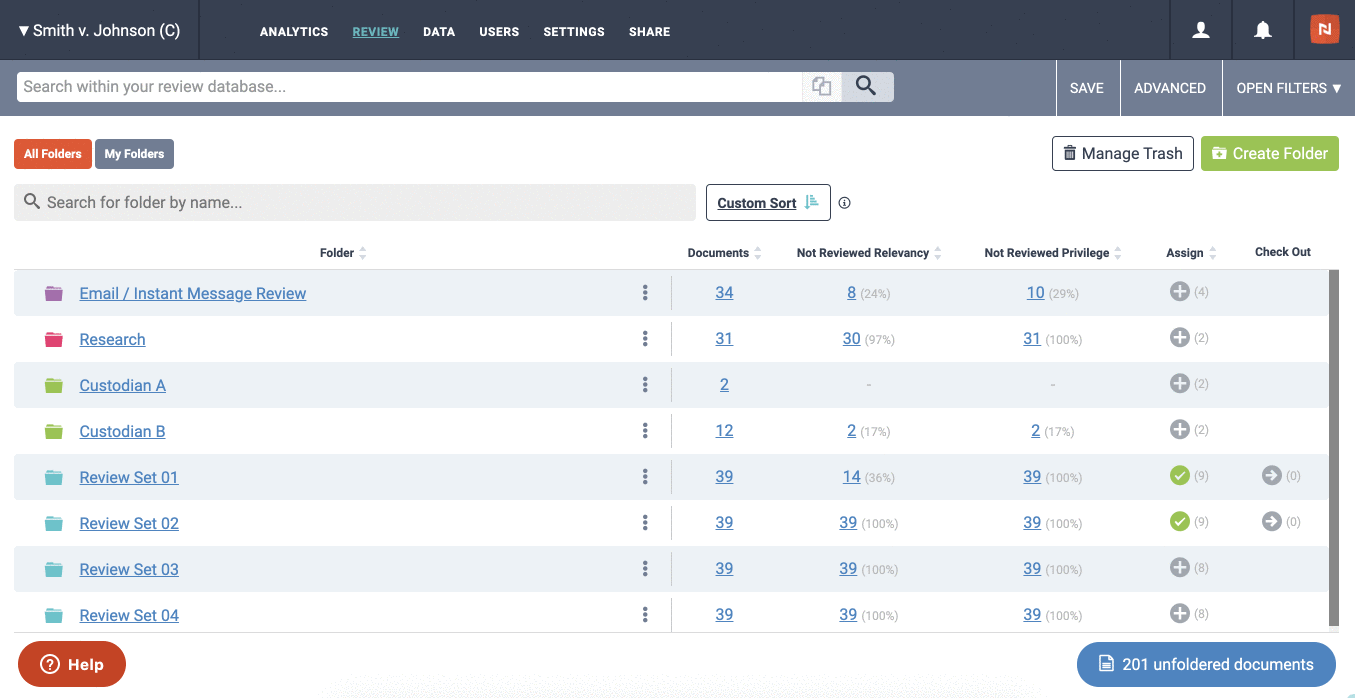Click the magnifying glass search icon
Image resolution: width=1355 pixels, height=698 pixels.
[x=867, y=87]
